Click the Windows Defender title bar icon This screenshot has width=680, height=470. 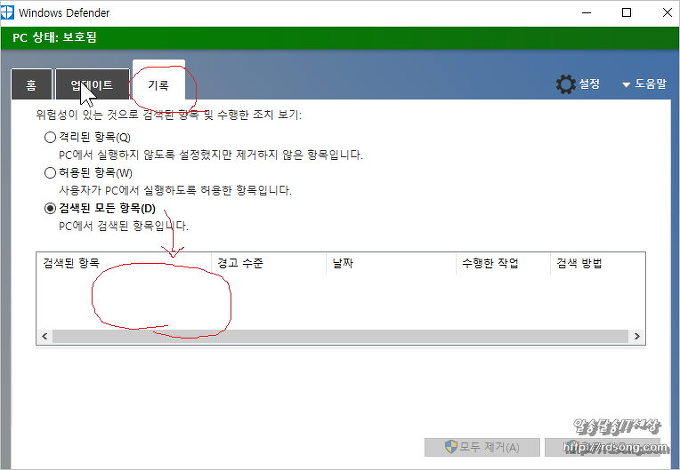point(11,13)
